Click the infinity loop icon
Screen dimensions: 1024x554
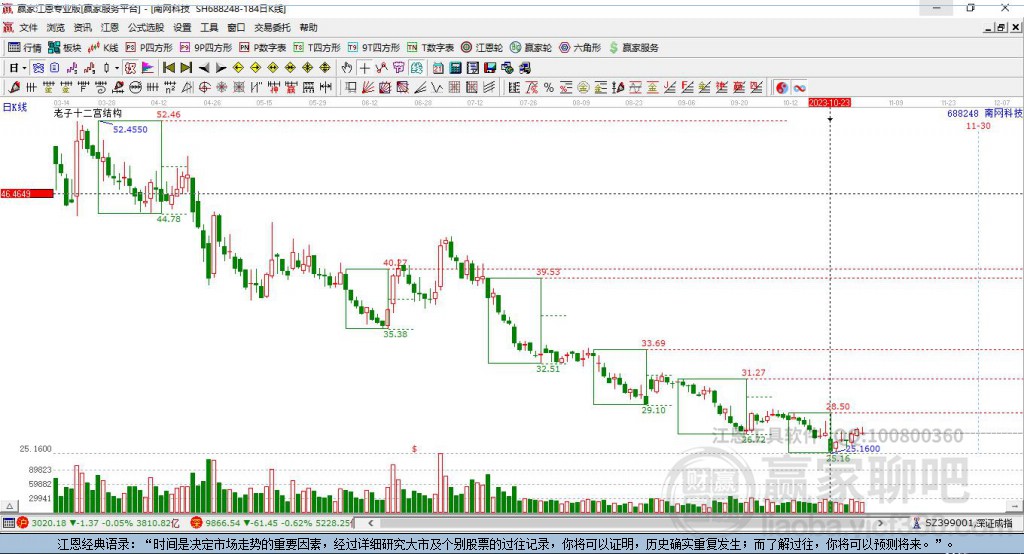[x=799, y=88]
